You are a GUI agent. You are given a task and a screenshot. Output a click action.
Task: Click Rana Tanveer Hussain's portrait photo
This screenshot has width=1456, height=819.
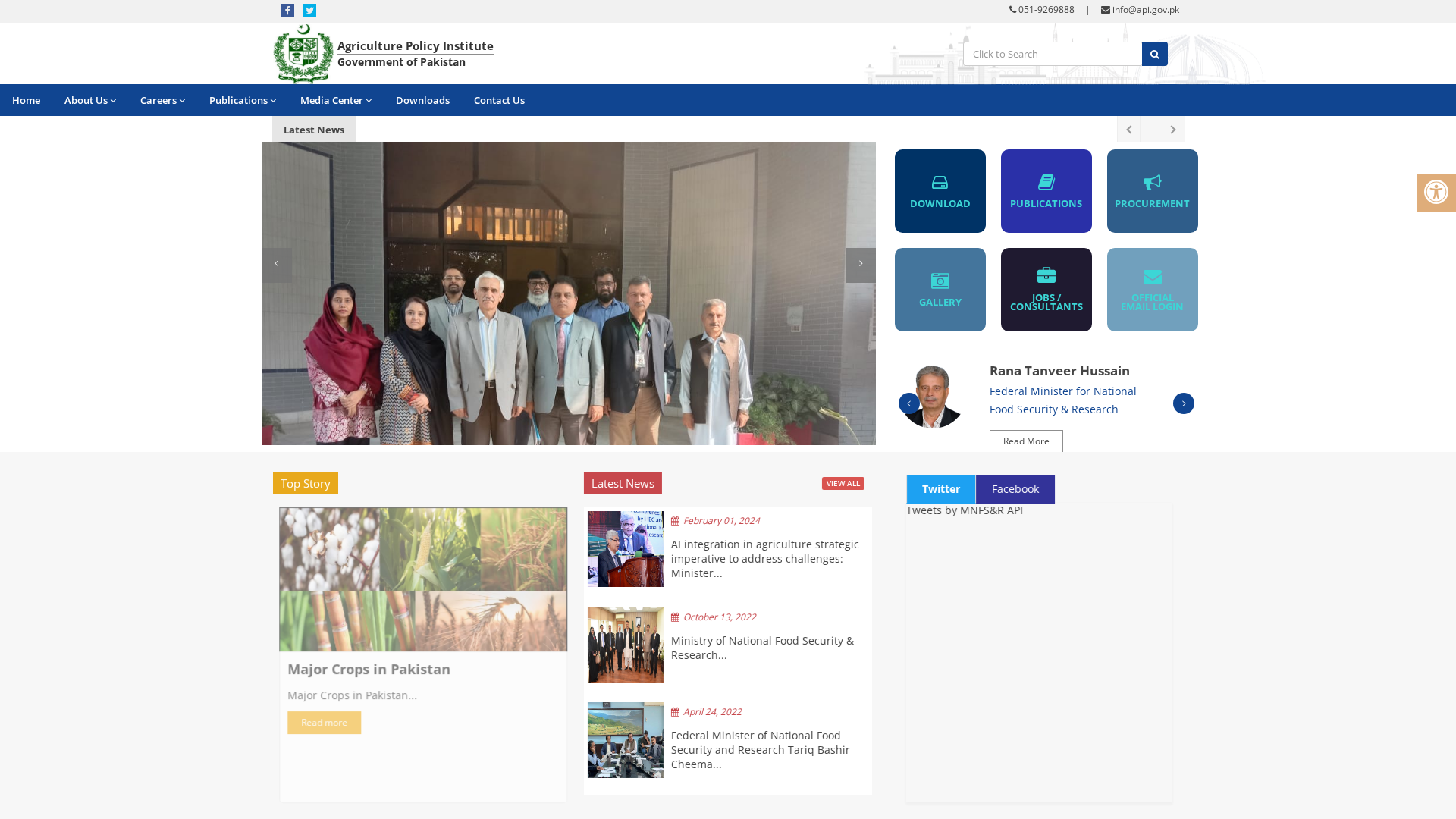coord(932,397)
